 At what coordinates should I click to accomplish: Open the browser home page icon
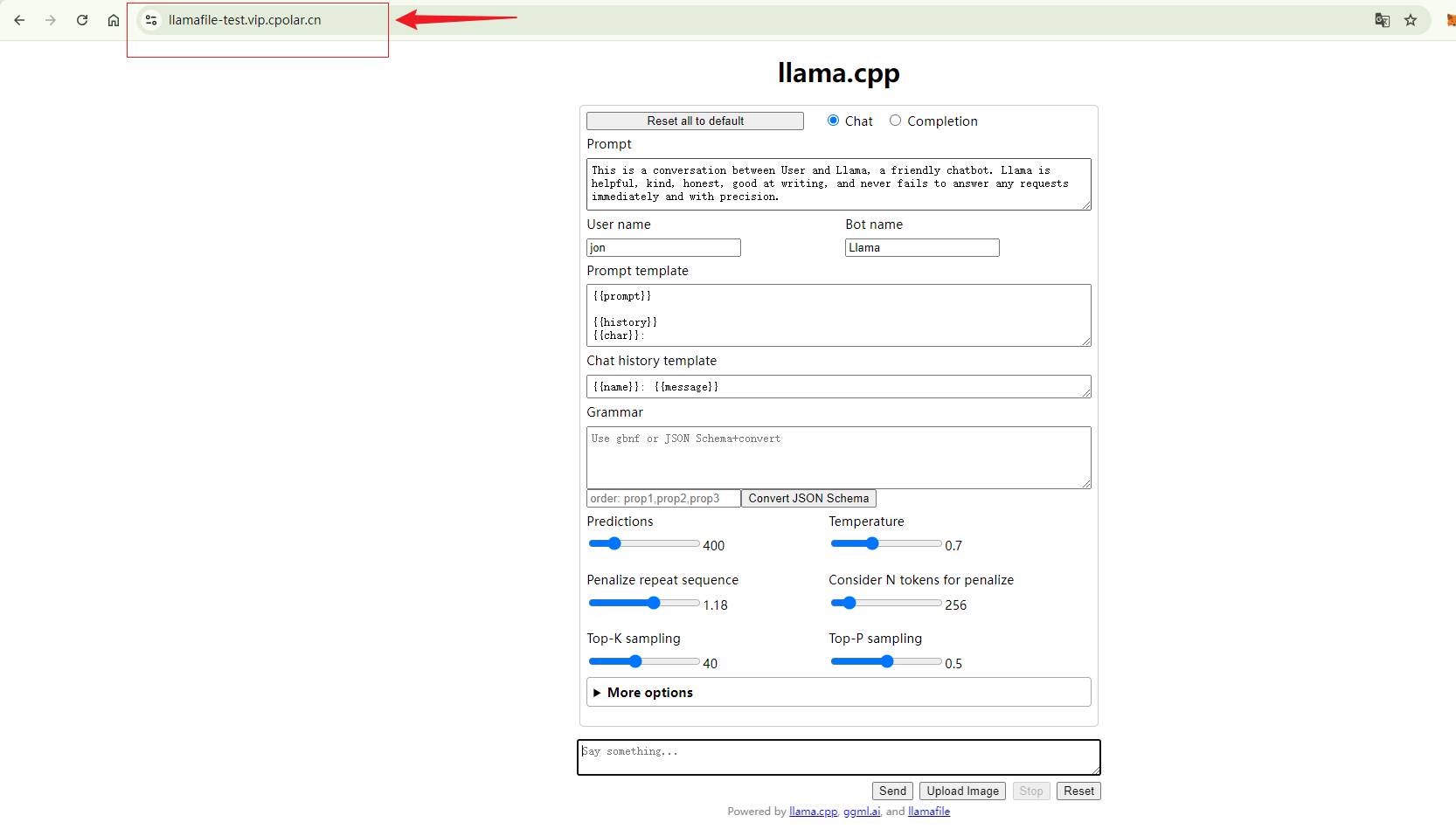(114, 20)
